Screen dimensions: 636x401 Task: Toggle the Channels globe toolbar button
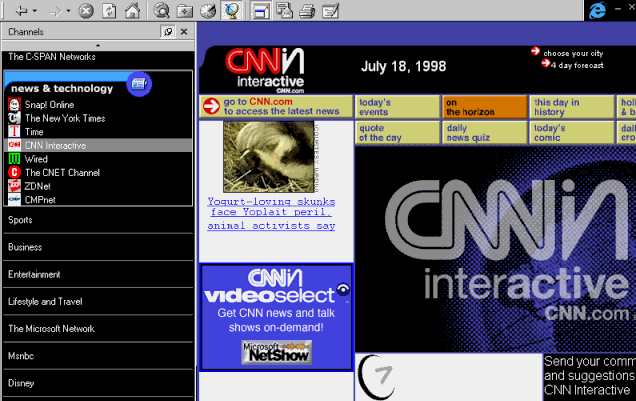(x=232, y=11)
